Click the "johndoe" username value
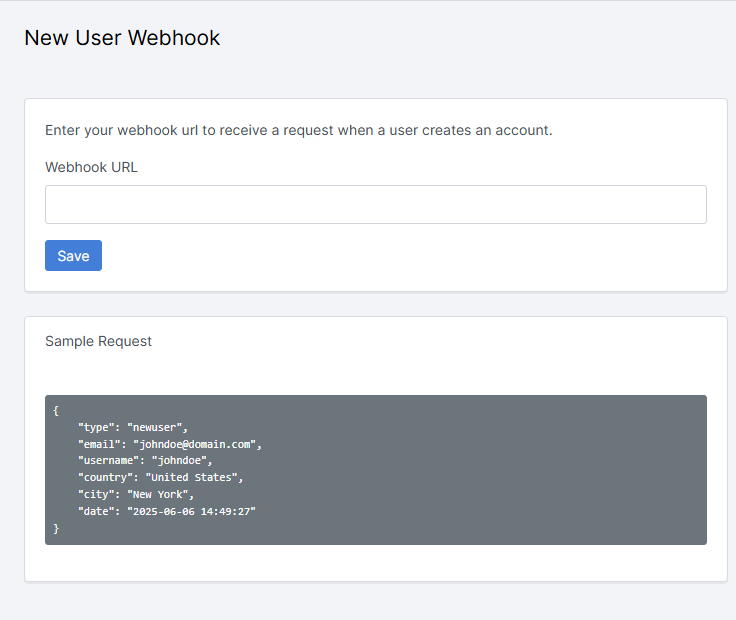The image size is (736, 620). pyautogui.click(x=182, y=461)
